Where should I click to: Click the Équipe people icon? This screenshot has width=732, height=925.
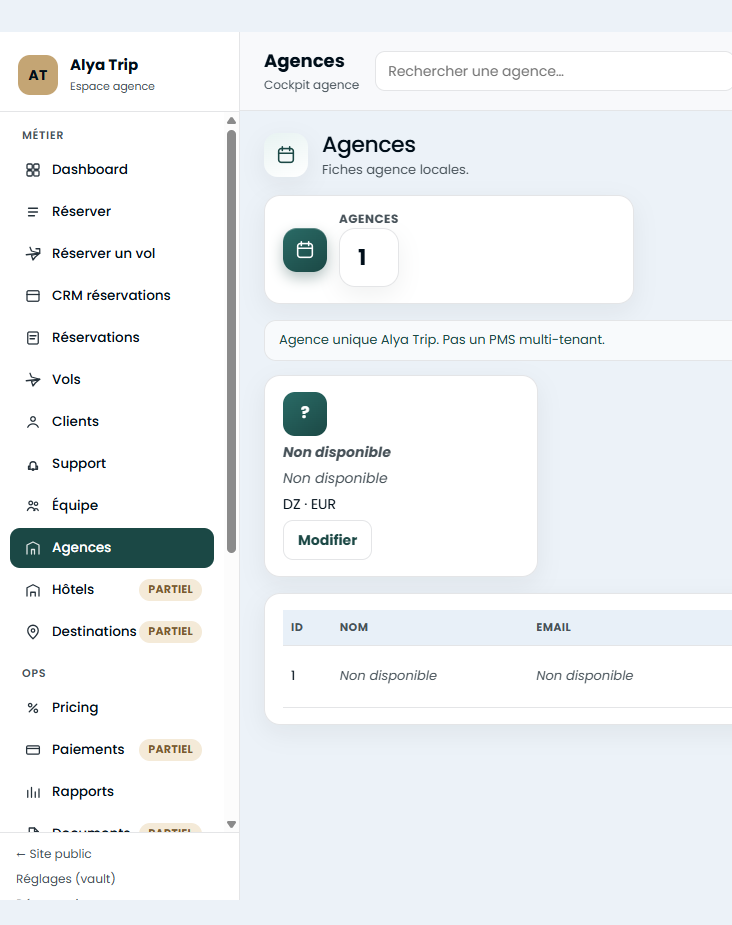(33, 506)
